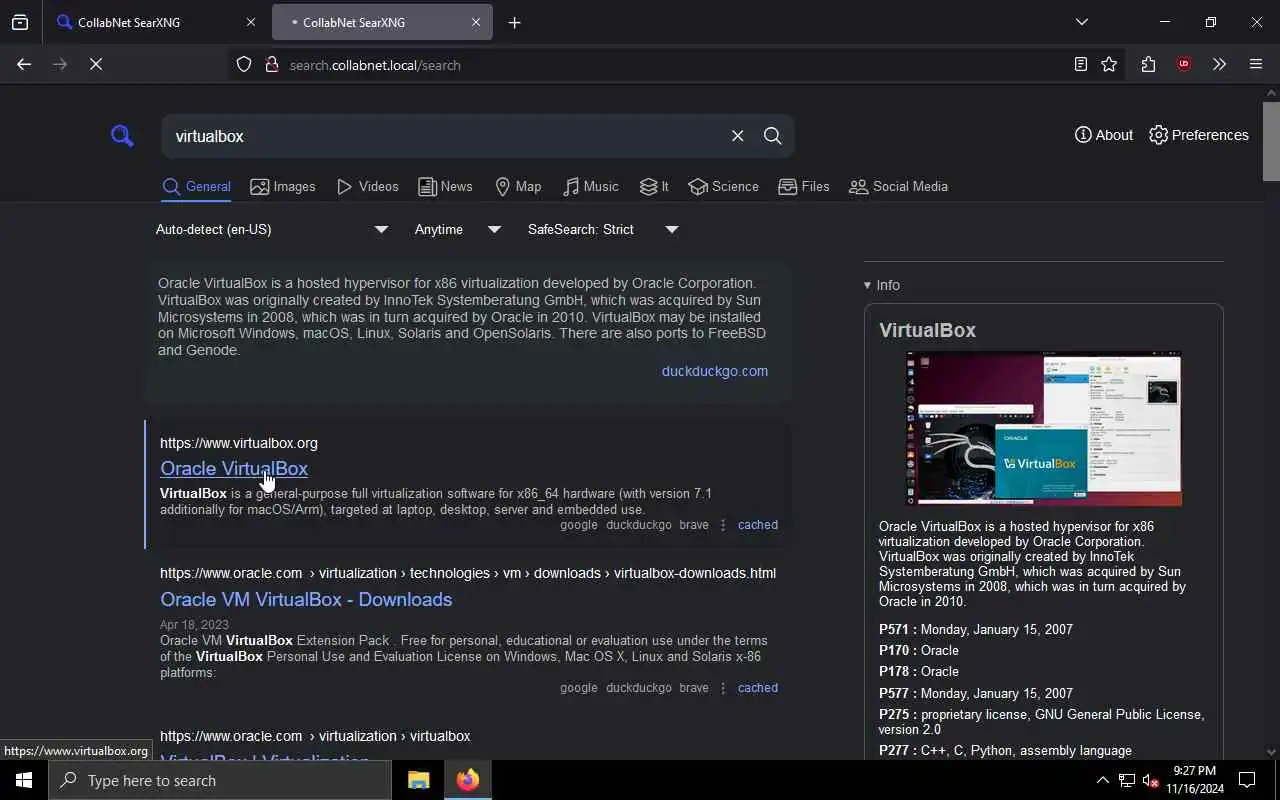Go back to the previous page
Image resolution: width=1280 pixels, height=800 pixels.
coord(24,64)
